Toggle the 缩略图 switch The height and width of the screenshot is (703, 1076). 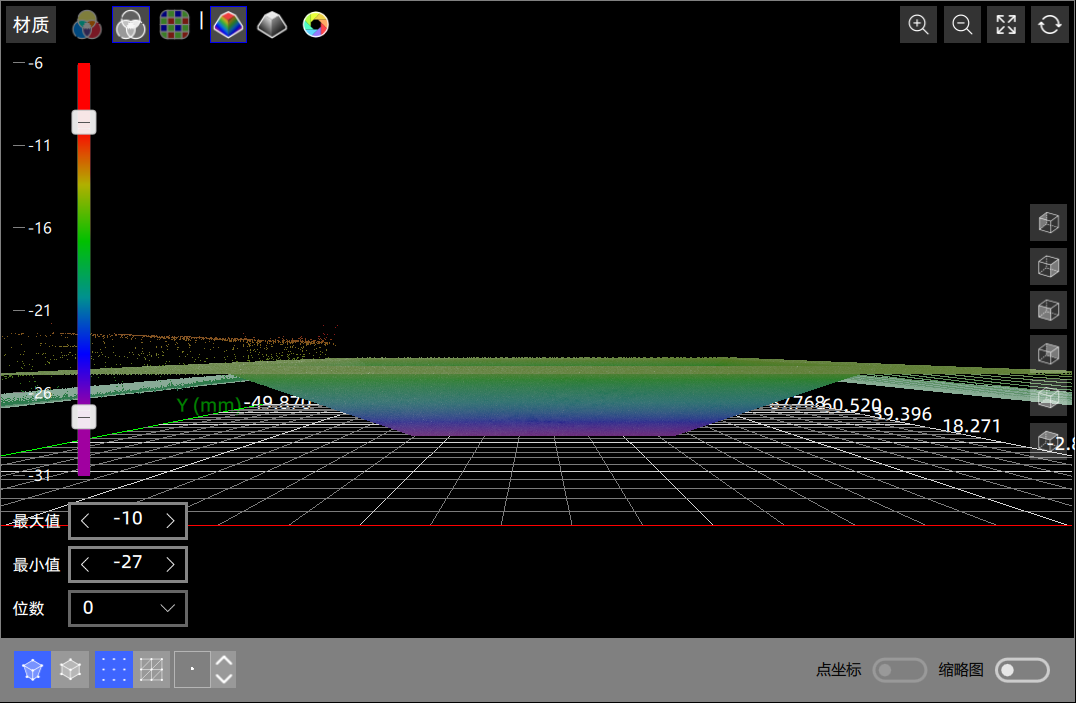coord(1021,670)
